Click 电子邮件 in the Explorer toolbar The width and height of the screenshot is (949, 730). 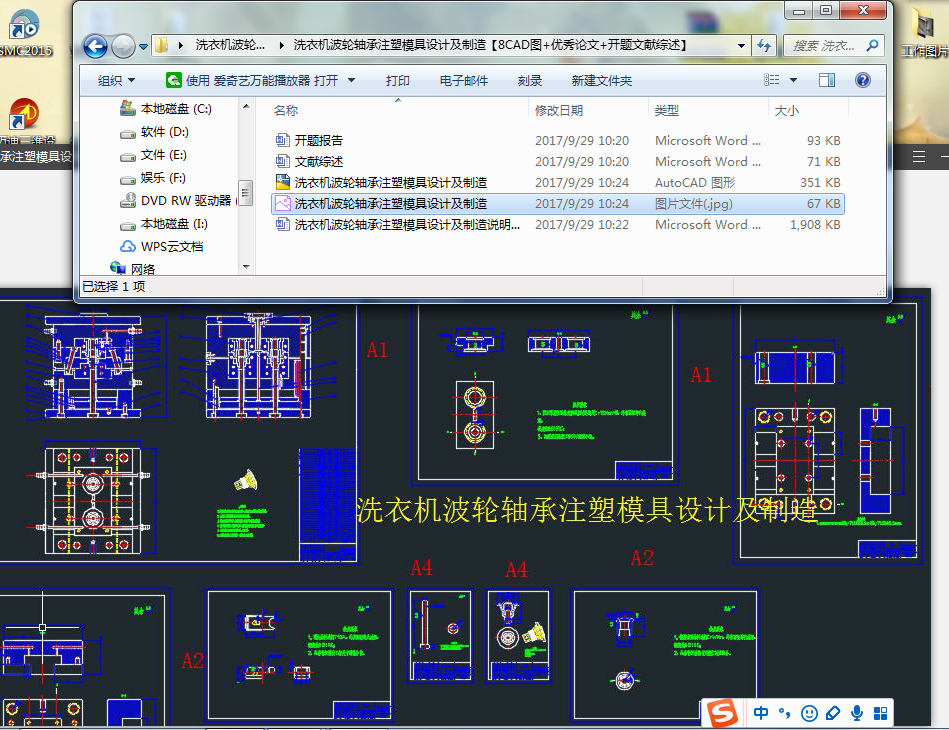(x=464, y=81)
